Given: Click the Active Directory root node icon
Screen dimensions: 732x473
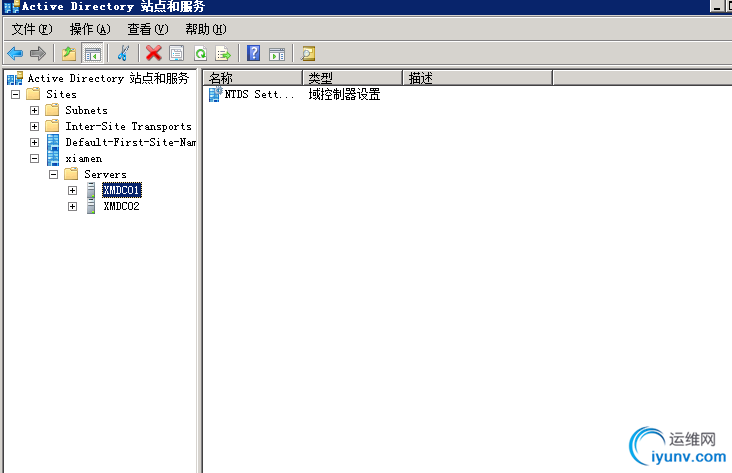Looking at the screenshot, I should [x=15, y=78].
